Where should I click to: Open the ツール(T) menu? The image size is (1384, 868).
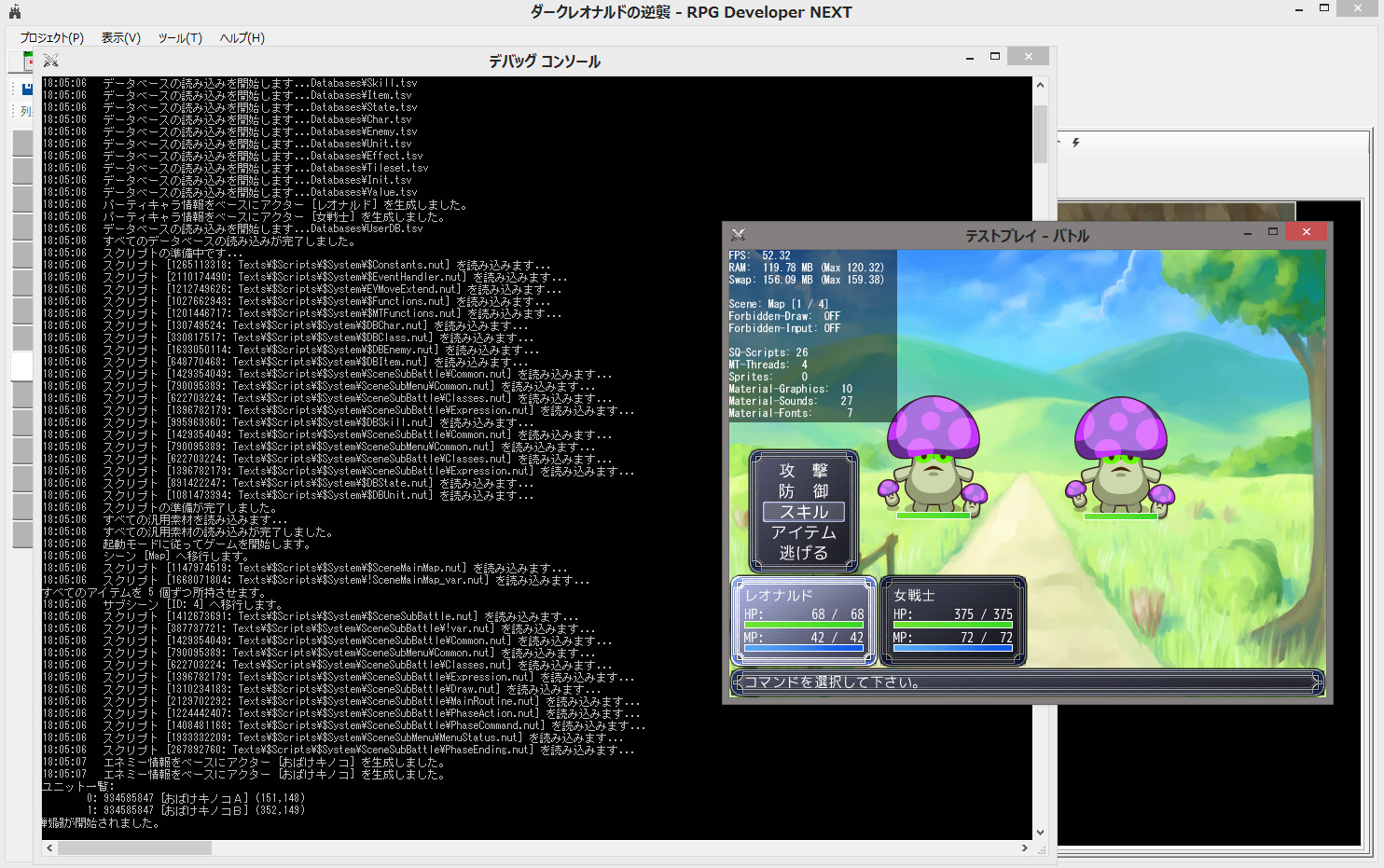pyautogui.click(x=177, y=38)
